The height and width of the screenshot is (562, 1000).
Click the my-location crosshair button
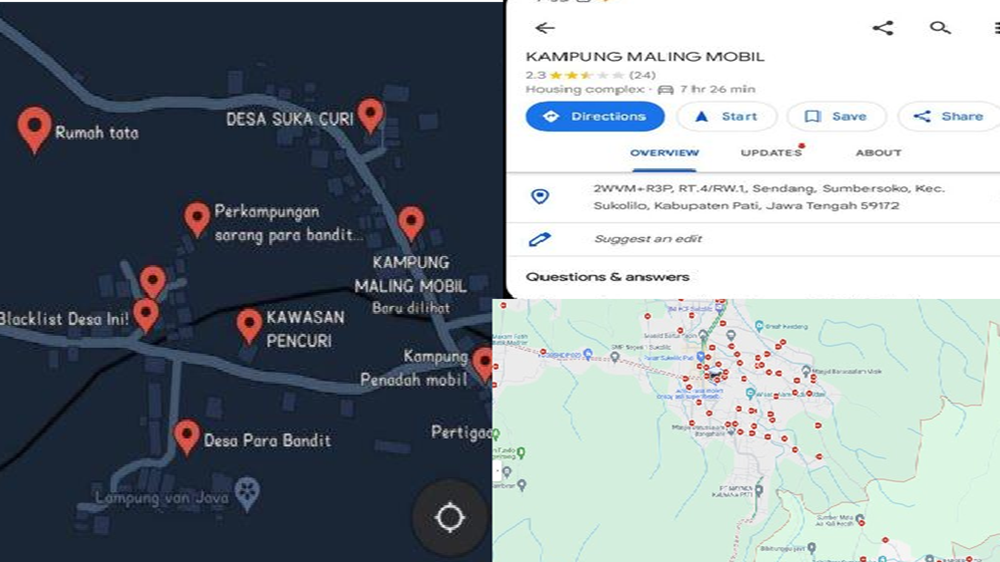pyautogui.click(x=450, y=517)
